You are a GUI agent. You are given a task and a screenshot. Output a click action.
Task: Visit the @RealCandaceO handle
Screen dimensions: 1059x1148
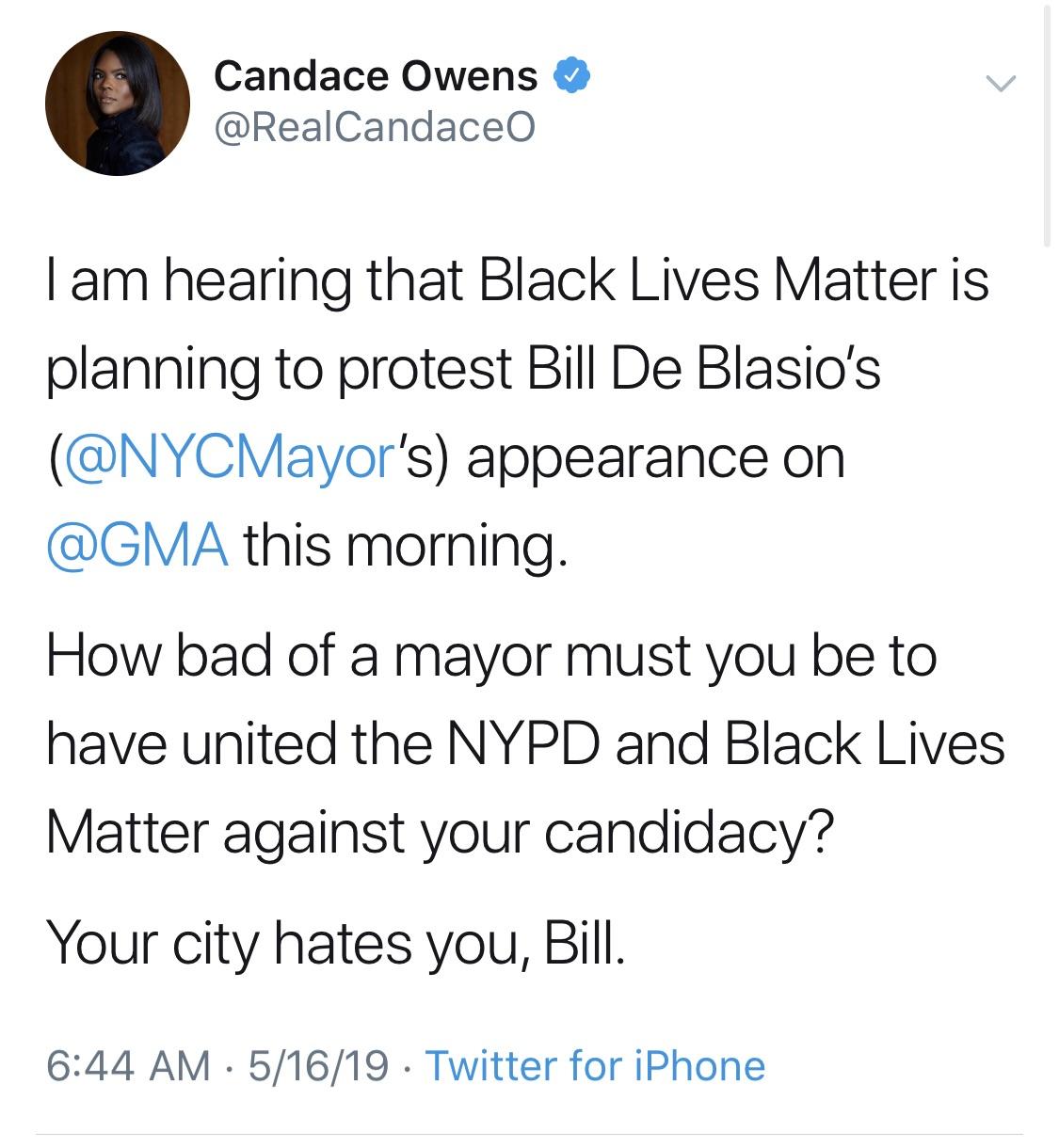[375, 127]
